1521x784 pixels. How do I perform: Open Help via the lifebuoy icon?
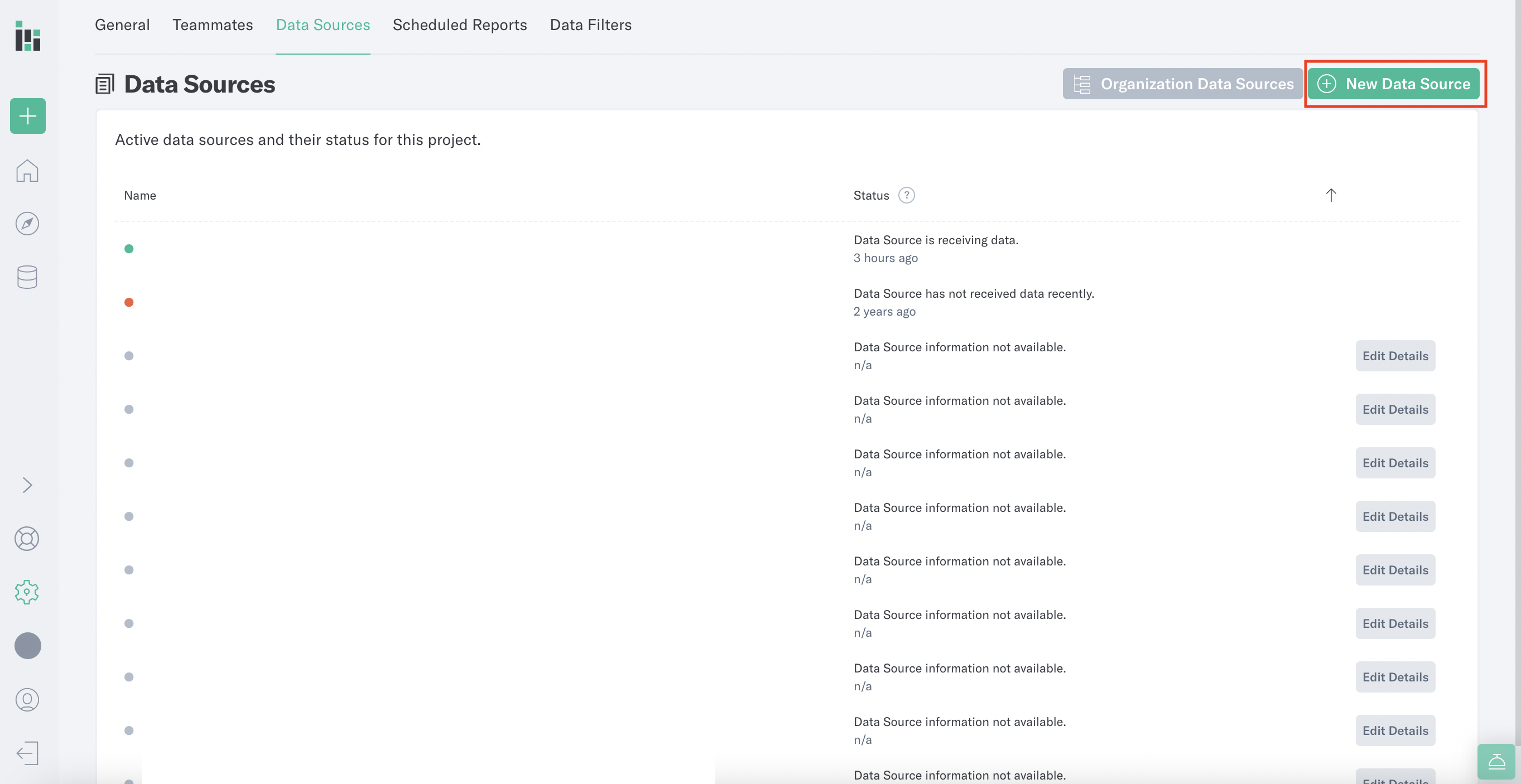pyautogui.click(x=27, y=538)
